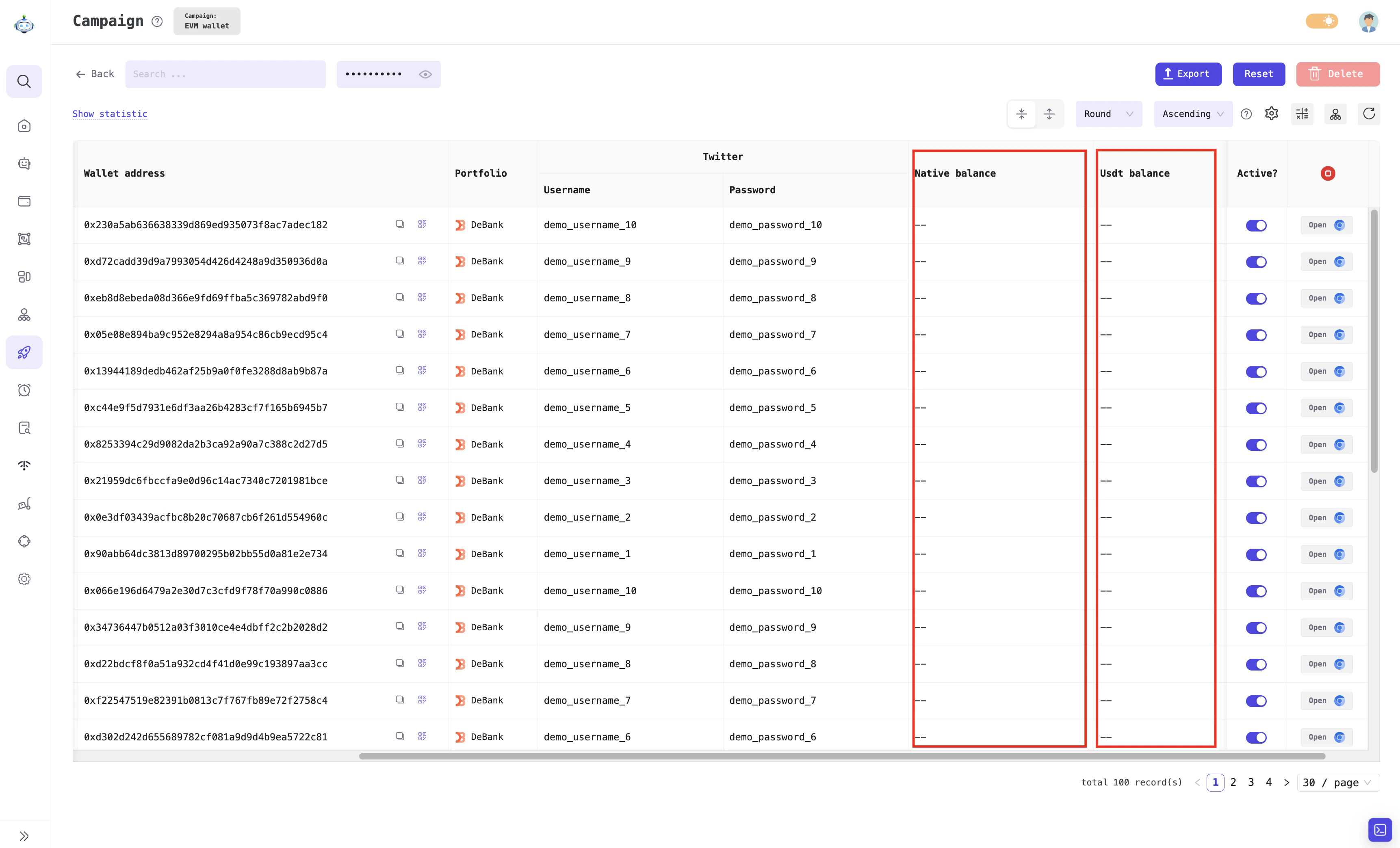The image size is (1400, 848).
Task: Disable the Active toggle for demo_username_10
Action: pos(1256,225)
